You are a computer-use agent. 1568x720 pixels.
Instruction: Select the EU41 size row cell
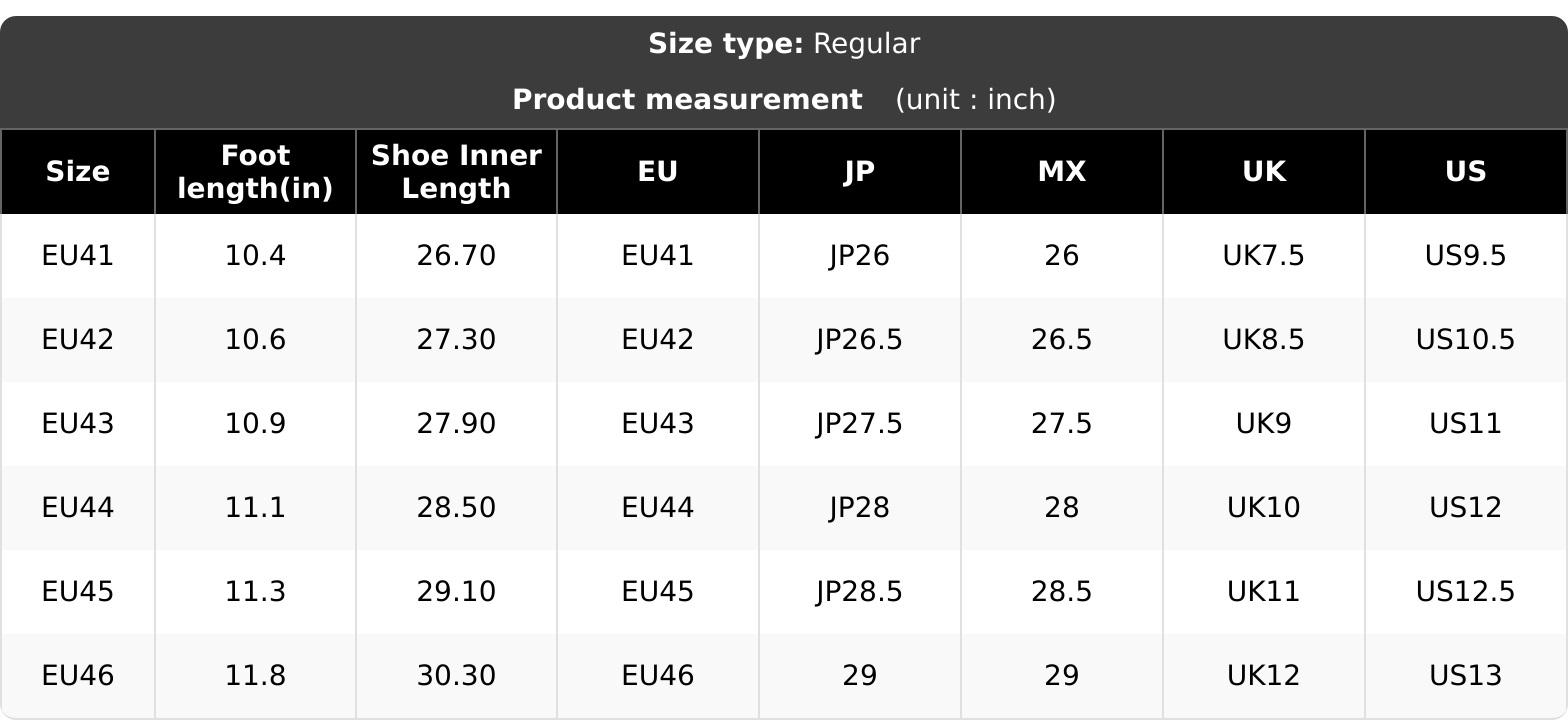tap(78, 256)
